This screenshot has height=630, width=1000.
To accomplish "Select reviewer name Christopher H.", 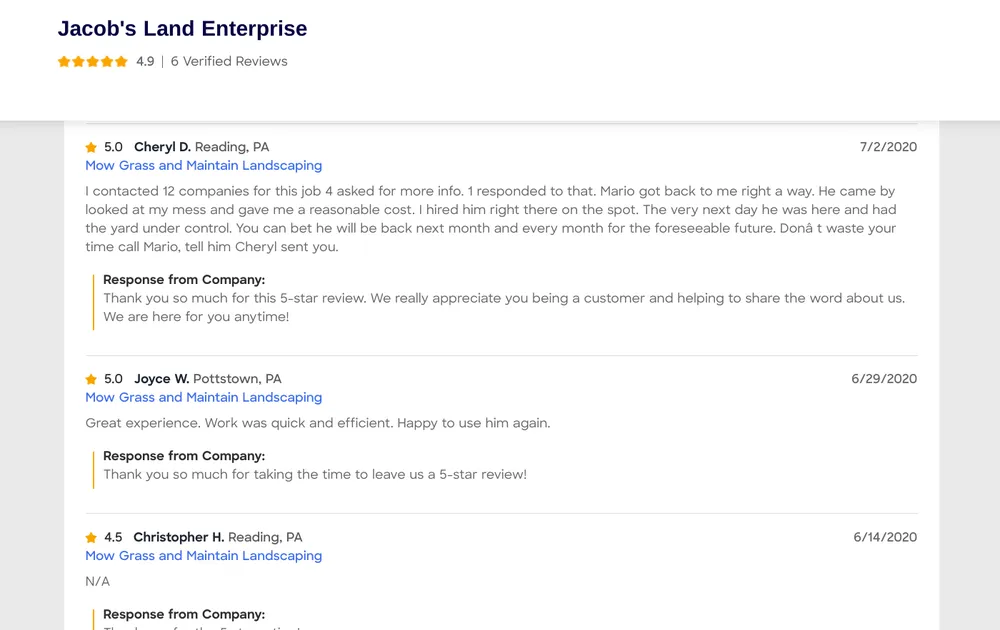I will [x=178, y=537].
